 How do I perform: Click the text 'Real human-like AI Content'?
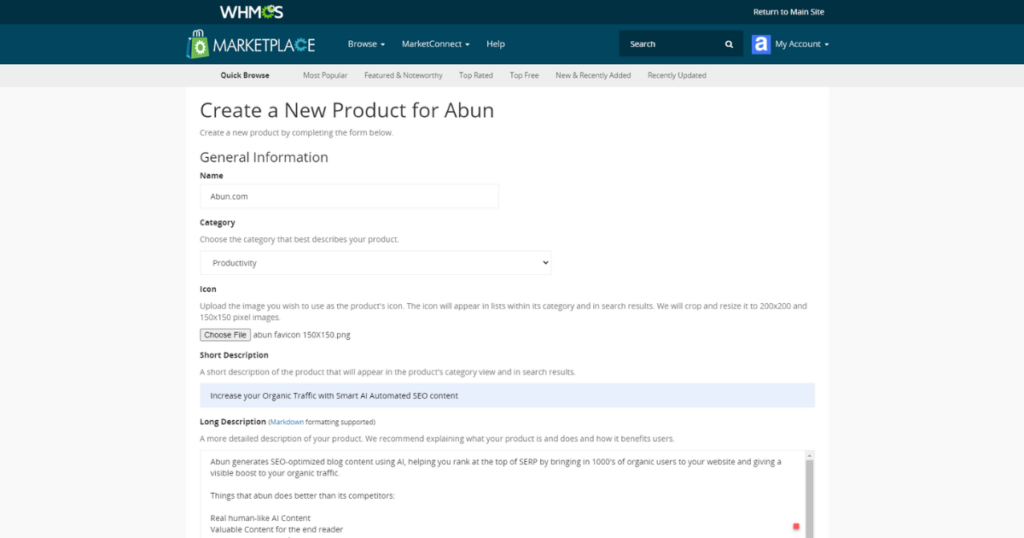pyautogui.click(x=261, y=518)
